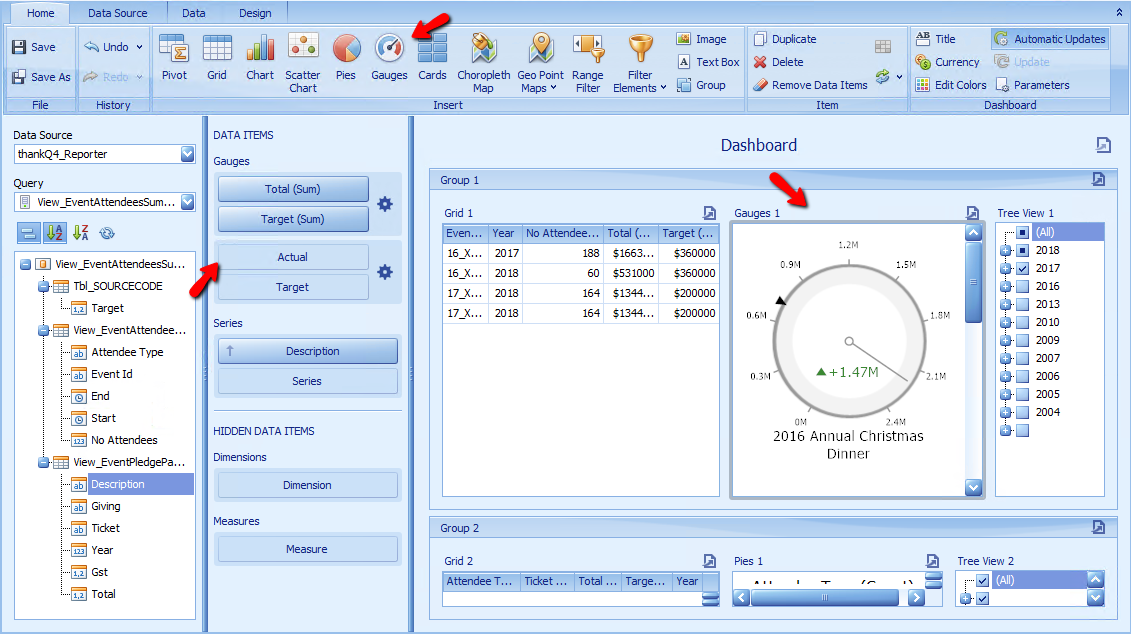Sort fields descending A-Z icon
The width and height of the screenshot is (1131, 634).
(x=81, y=233)
